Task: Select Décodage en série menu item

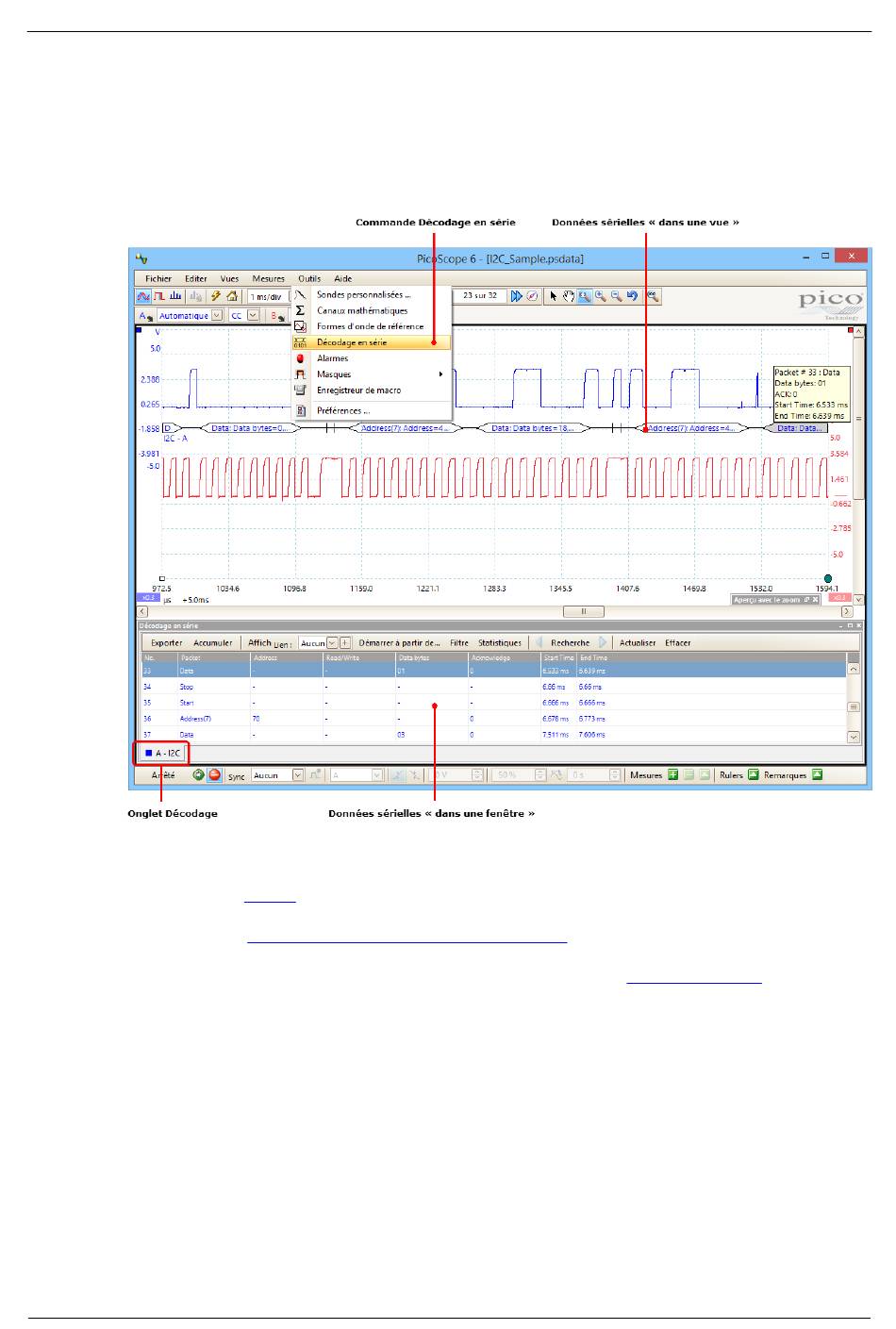Action: pyautogui.click(x=372, y=342)
